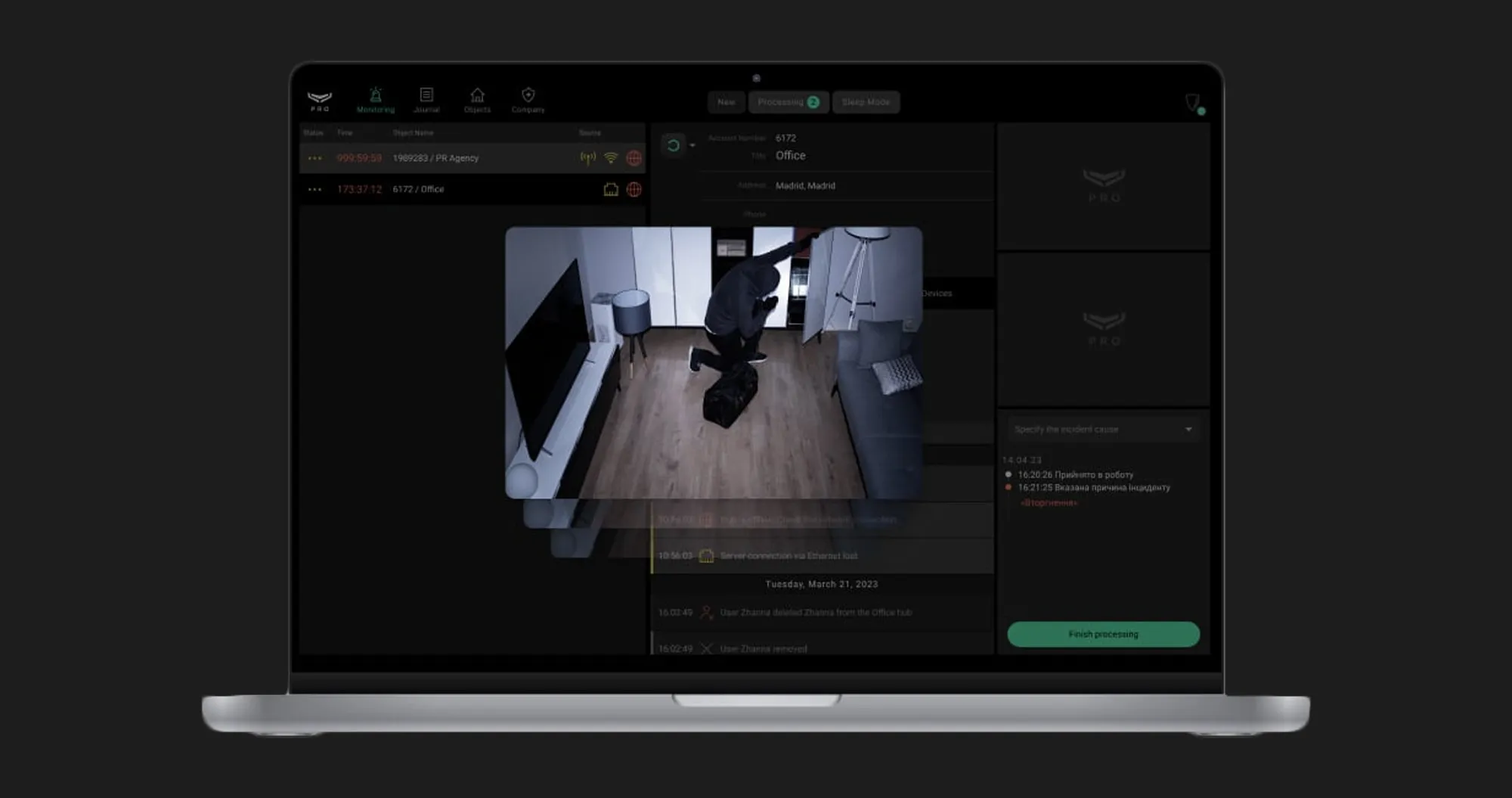This screenshot has width=1512, height=798.
Task: Click the Time column header
Action: click(x=345, y=132)
